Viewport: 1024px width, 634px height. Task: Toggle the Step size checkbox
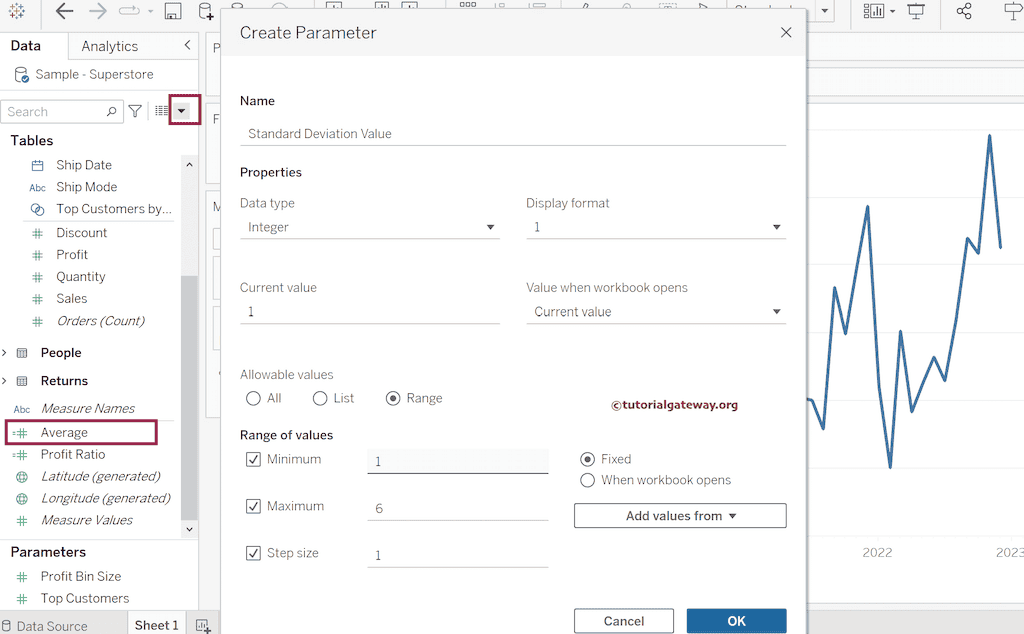[253, 553]
